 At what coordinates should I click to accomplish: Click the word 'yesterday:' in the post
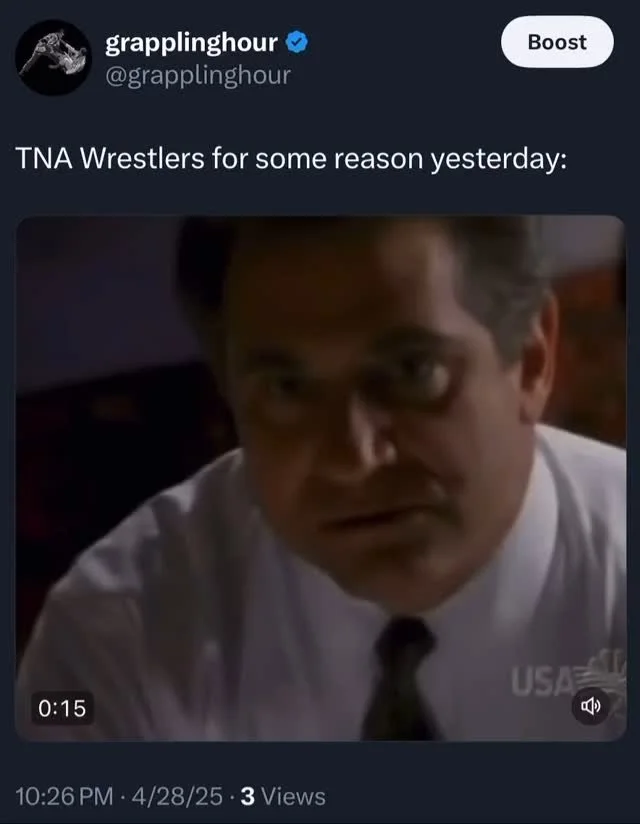pos(499,159)
